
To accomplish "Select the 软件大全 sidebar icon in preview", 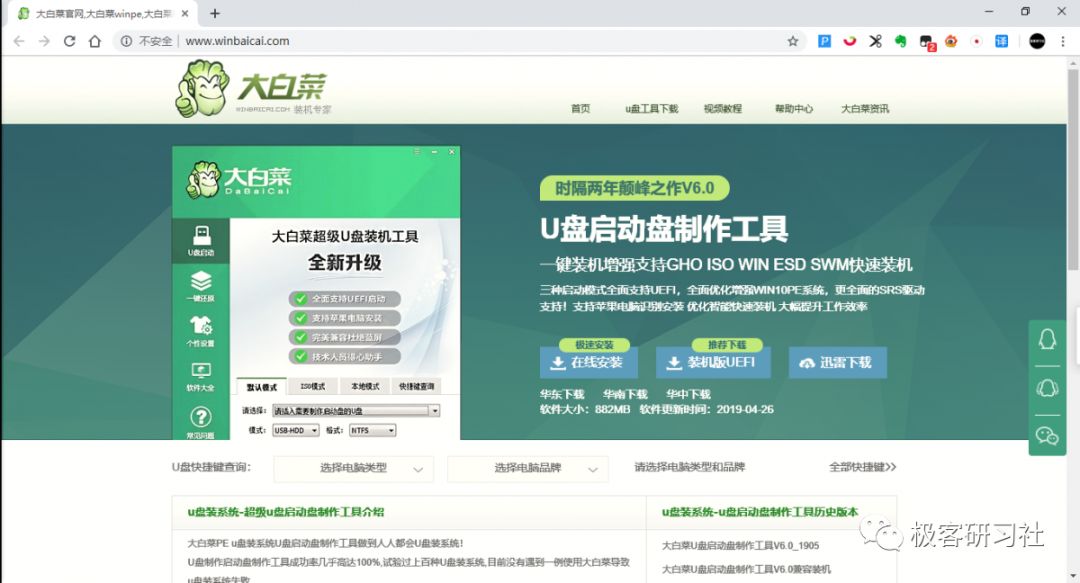I will [x=200, y=376].
